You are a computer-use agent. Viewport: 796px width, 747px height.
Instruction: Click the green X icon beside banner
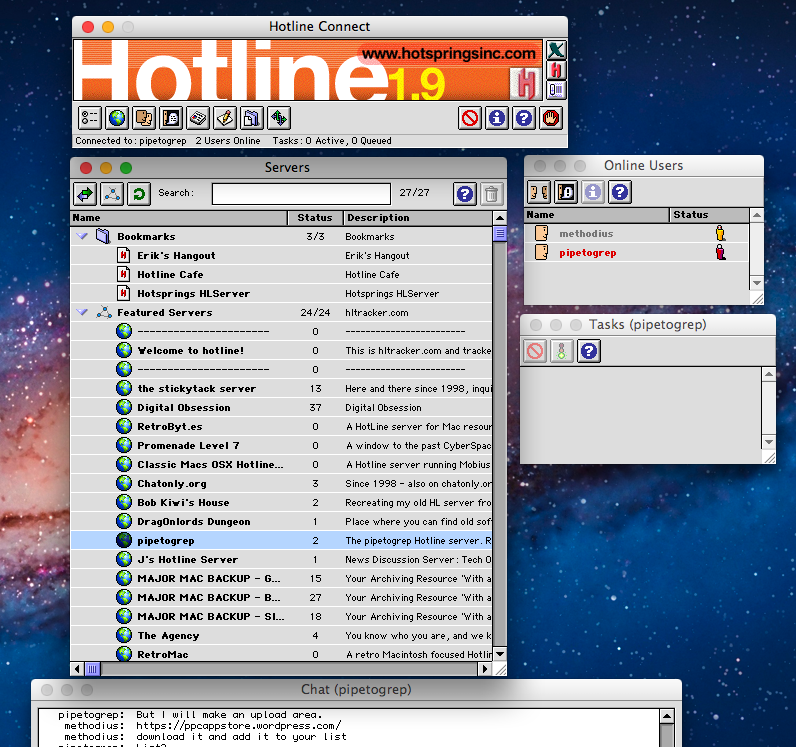tap(556, 50)
